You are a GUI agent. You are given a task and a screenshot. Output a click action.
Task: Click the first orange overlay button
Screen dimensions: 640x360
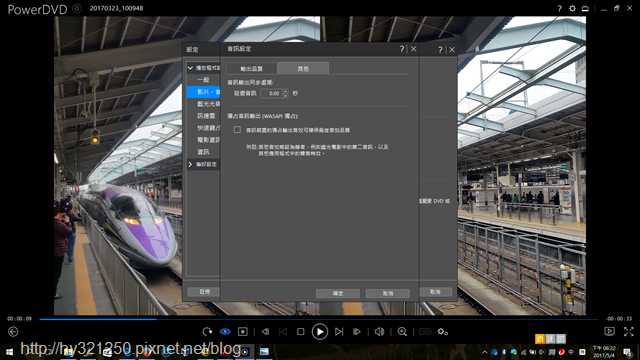pos(540,339)
